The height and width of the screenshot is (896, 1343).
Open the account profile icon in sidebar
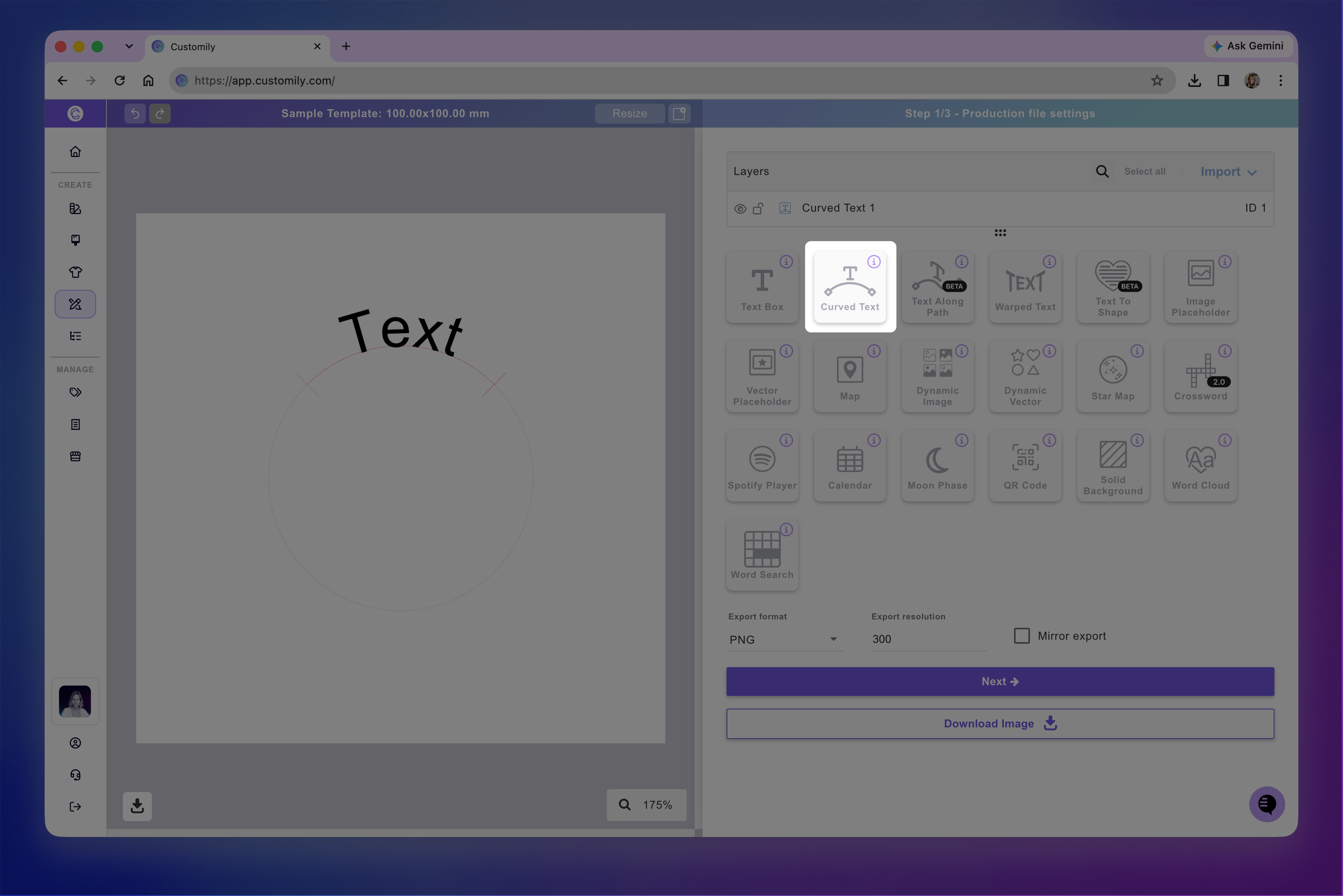(x=75, y=742)
